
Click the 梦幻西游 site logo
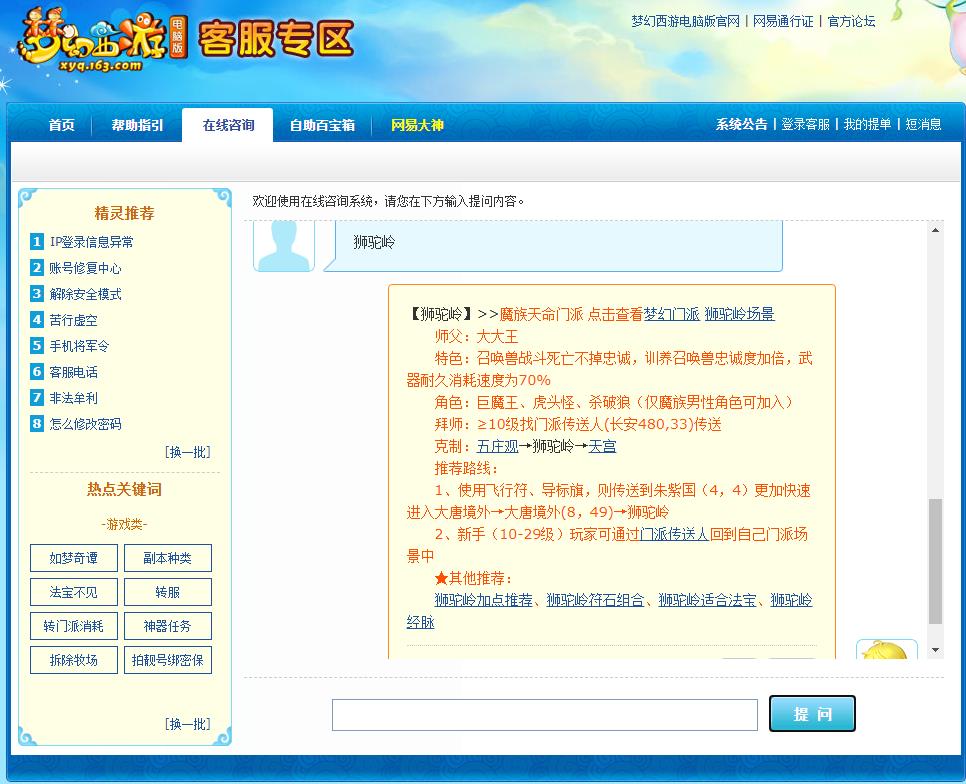[80, 40]
